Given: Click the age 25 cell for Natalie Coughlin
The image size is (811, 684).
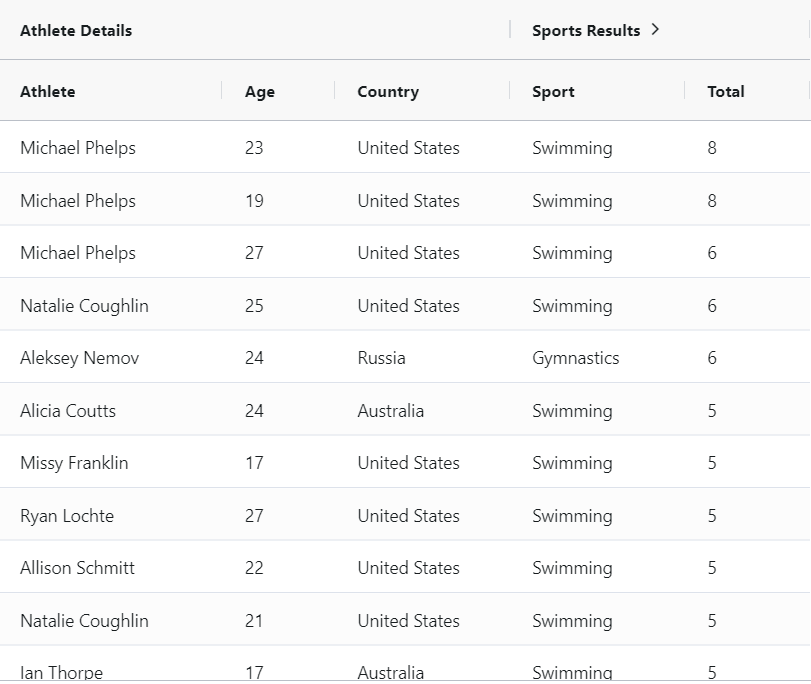Looking at the screenshot, I should pos(254,306).
